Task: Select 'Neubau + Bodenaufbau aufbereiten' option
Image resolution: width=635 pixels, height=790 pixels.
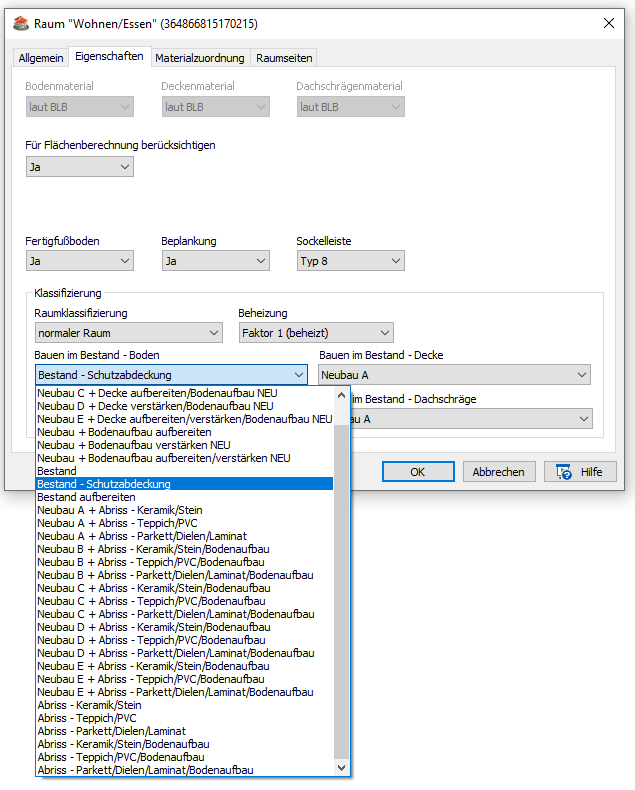Action: [x=124, y=432]
